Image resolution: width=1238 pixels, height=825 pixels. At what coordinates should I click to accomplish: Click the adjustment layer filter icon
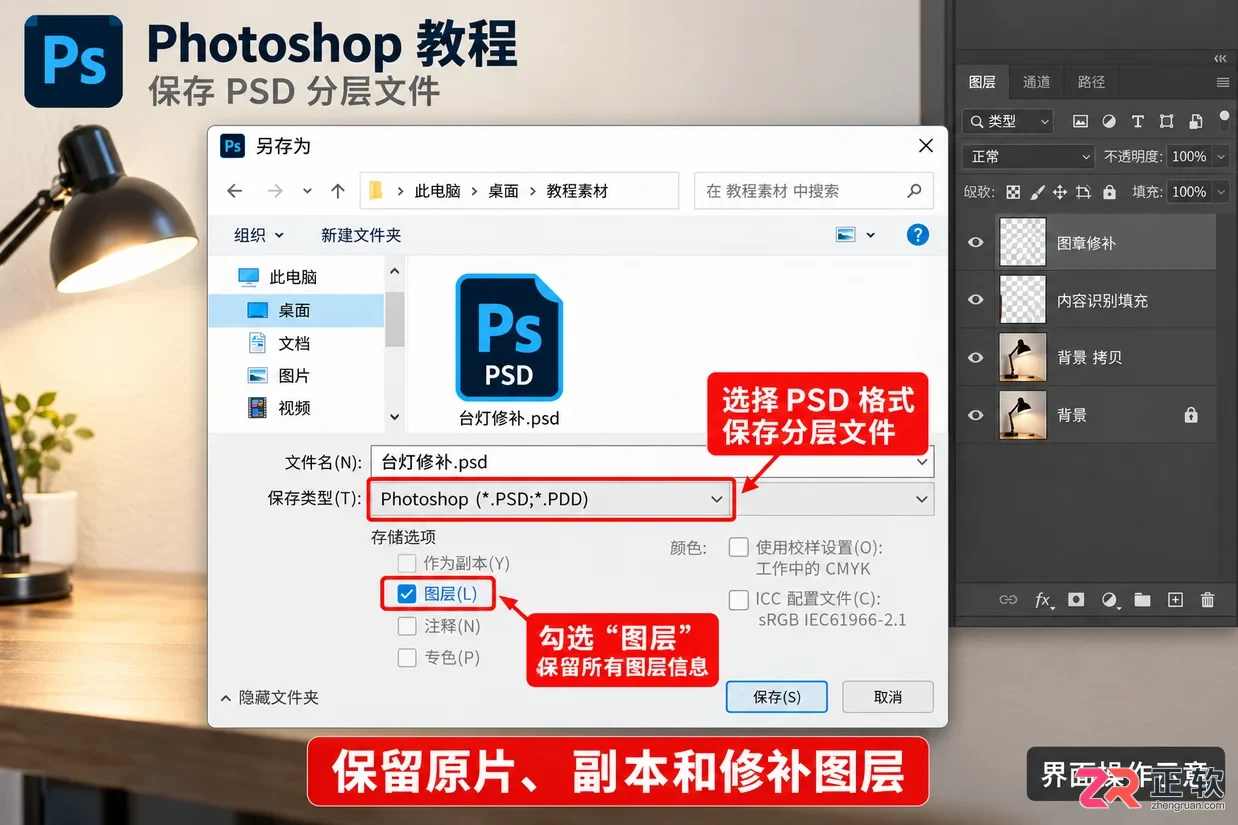pos(1109,121)
